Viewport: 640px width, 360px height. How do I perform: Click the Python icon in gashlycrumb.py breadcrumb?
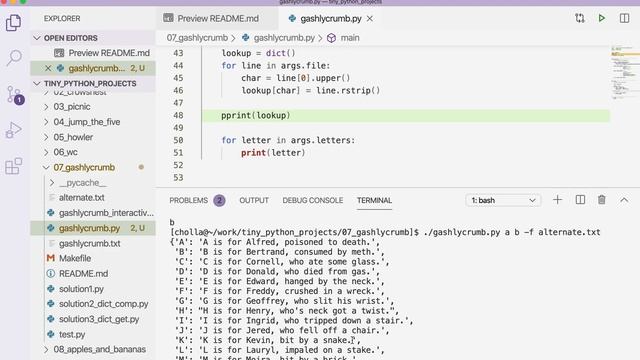[x=245, y=38]
